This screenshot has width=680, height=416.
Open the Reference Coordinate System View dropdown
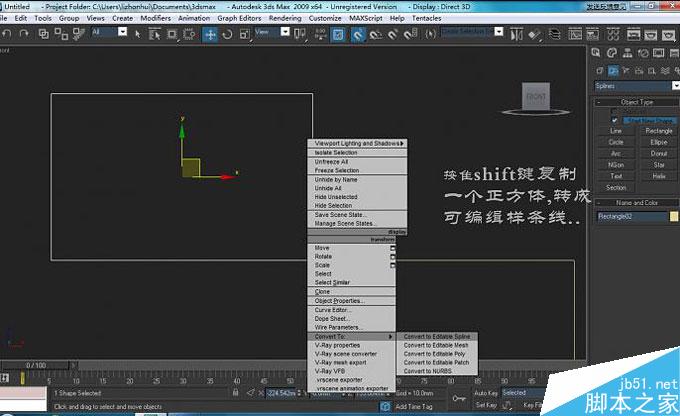(285, 32)
